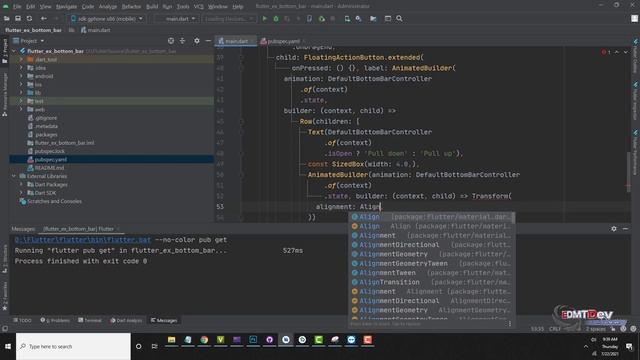This screenshot has height=360, width=640.
Task: Click the Sync/reload icon in toolbar
Action: 29,18
